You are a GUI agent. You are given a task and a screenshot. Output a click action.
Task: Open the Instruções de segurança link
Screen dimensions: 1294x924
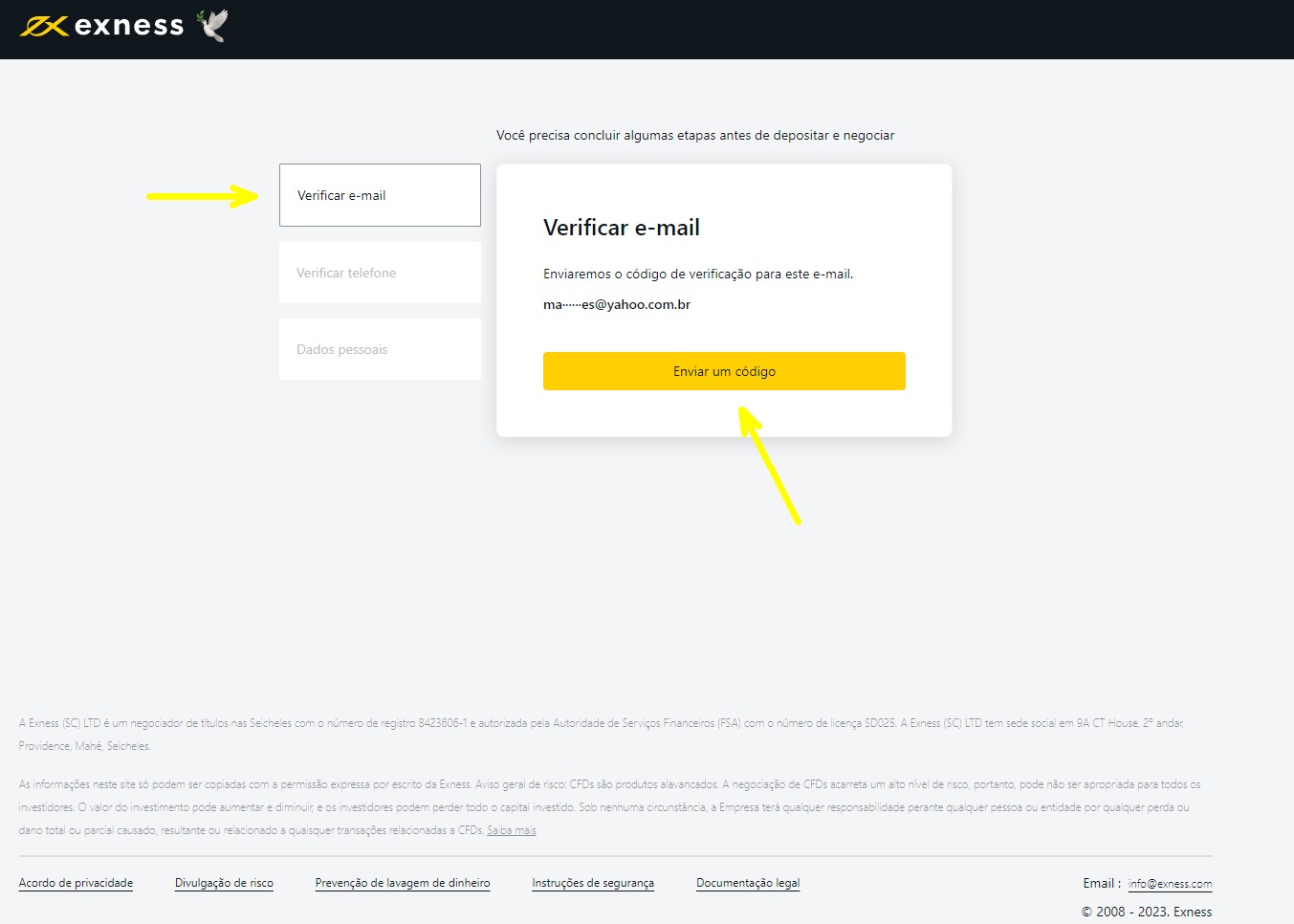click(x=593, y=883)
